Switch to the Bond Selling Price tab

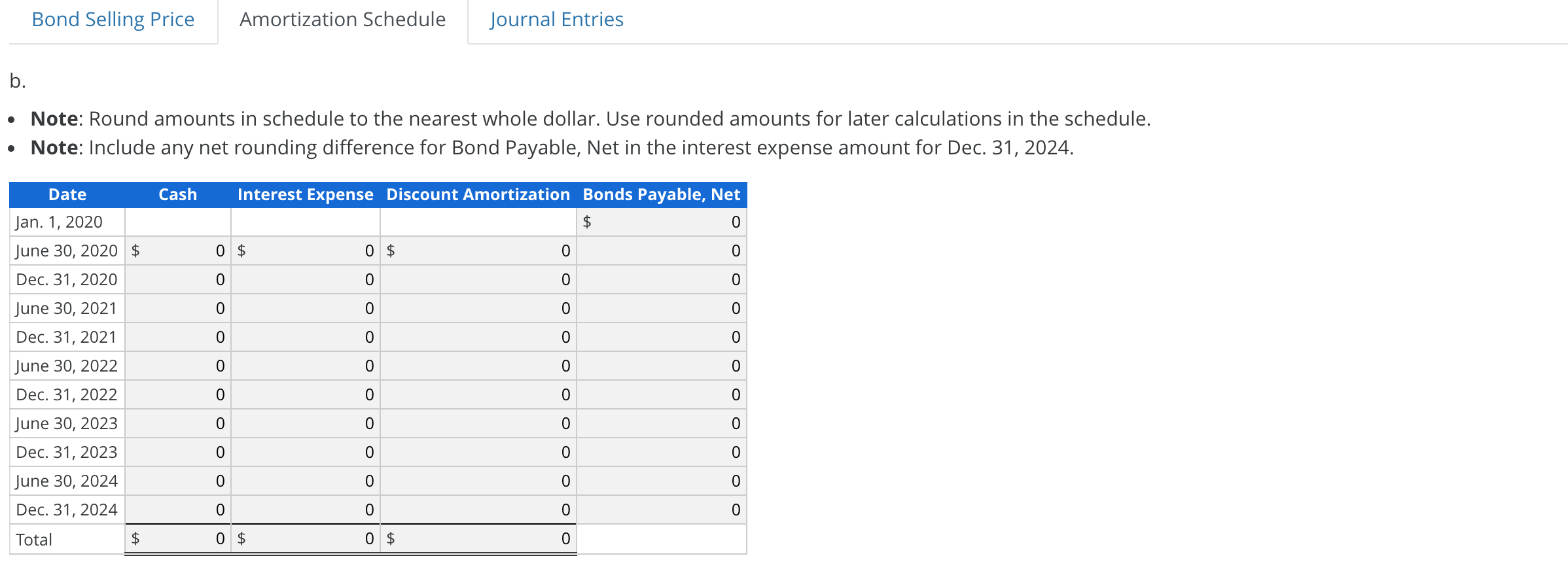[111, 19]
